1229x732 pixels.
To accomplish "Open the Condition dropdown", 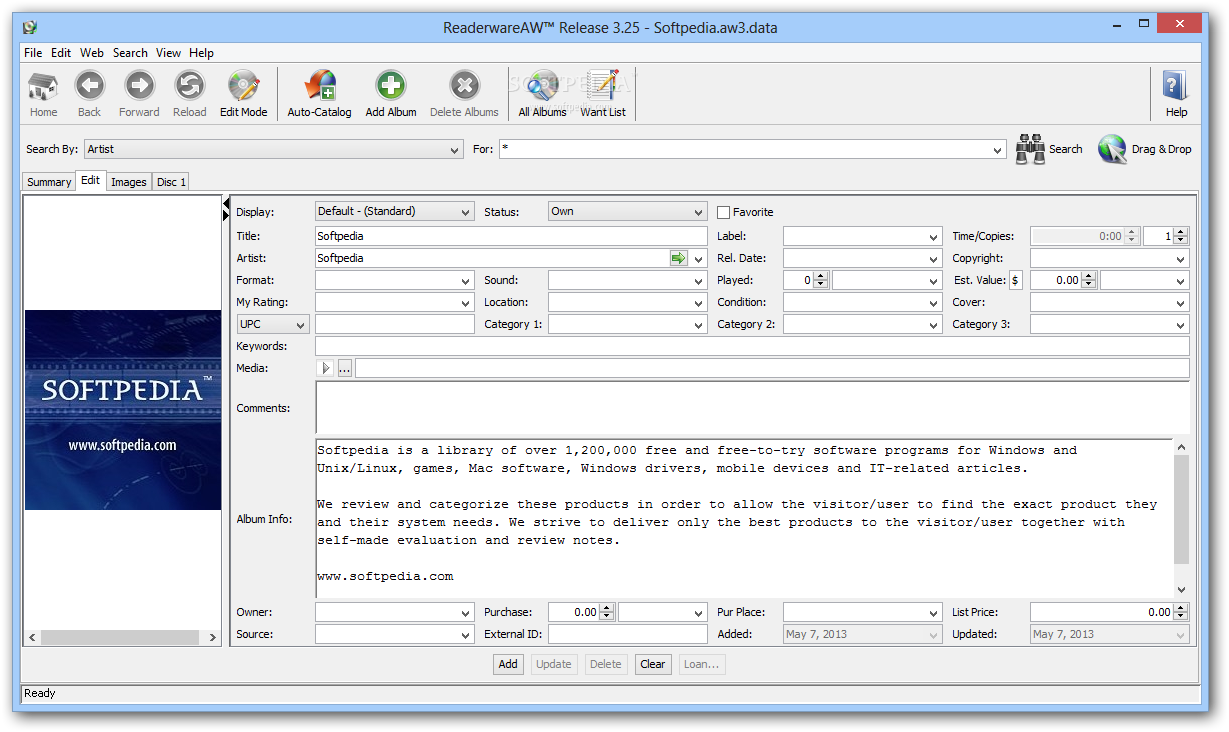I will [x=862, y=302].
